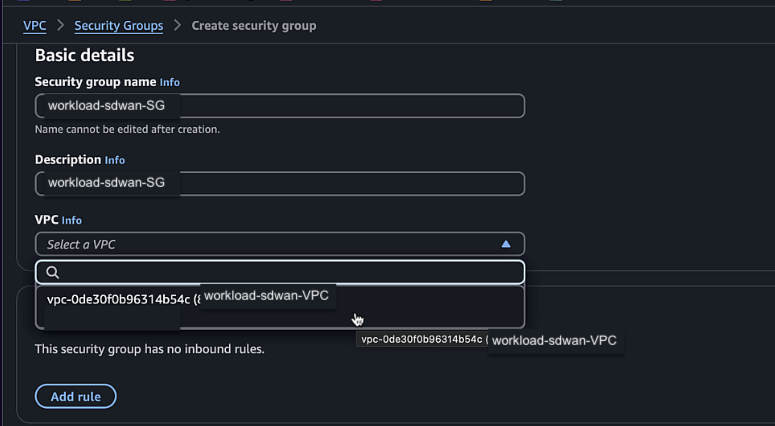Click chevron before Create security group
The height and width of the screenshot is (426, 775).
[x=177, y=25]
